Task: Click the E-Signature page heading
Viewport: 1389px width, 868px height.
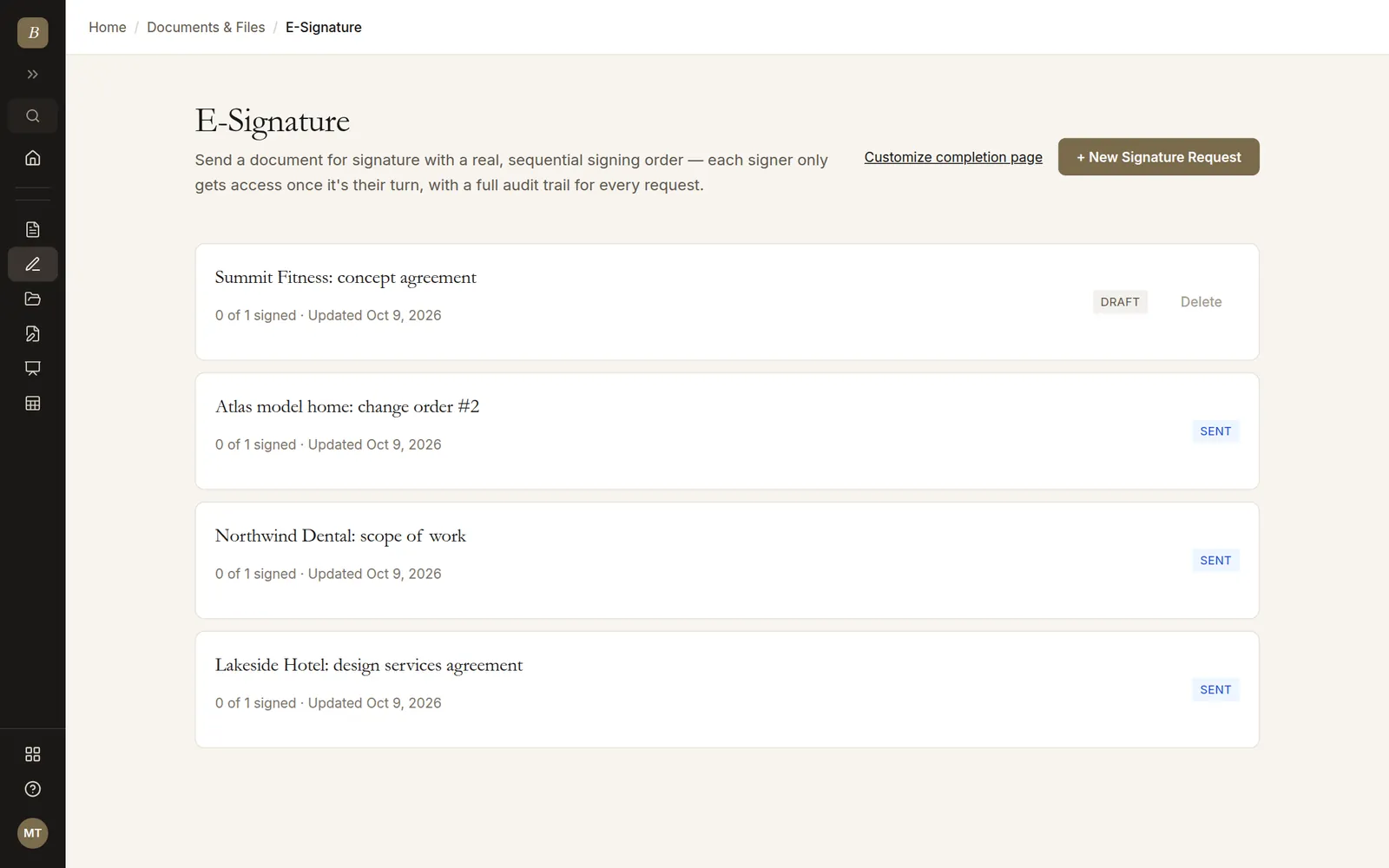Action: [273, 122]
